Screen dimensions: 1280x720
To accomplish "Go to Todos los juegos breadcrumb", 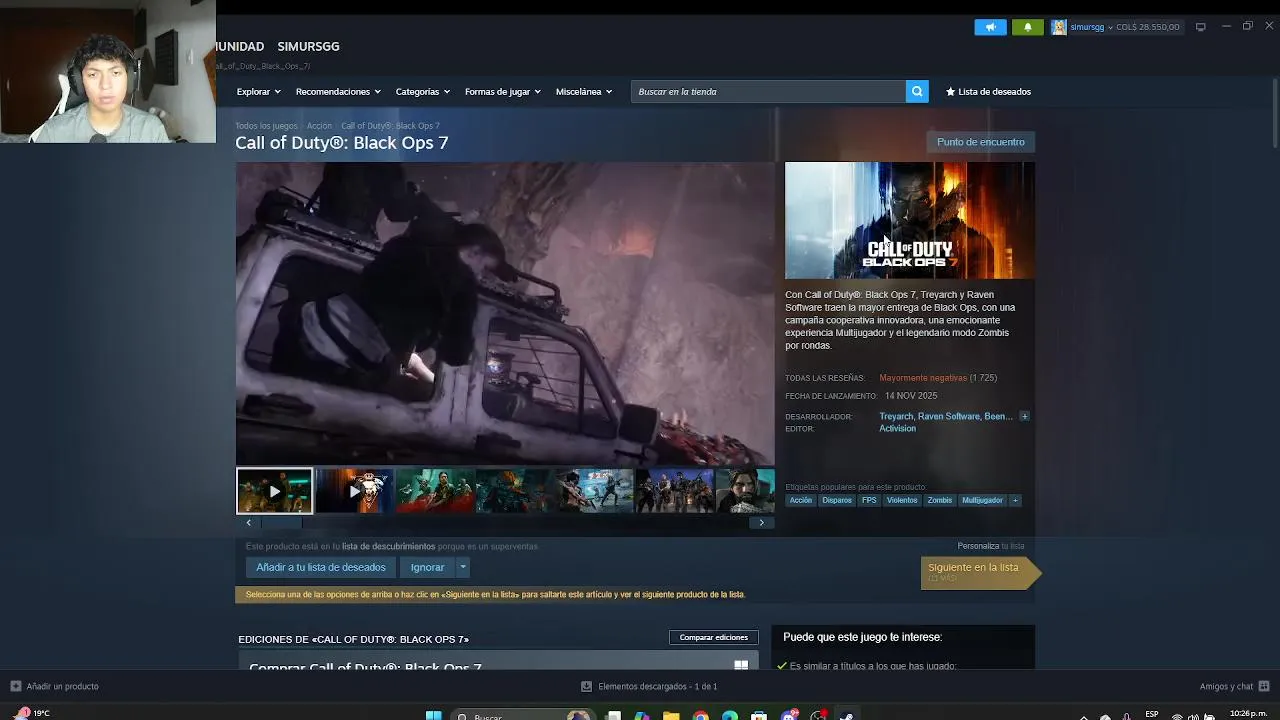I will tap(266, 126).
